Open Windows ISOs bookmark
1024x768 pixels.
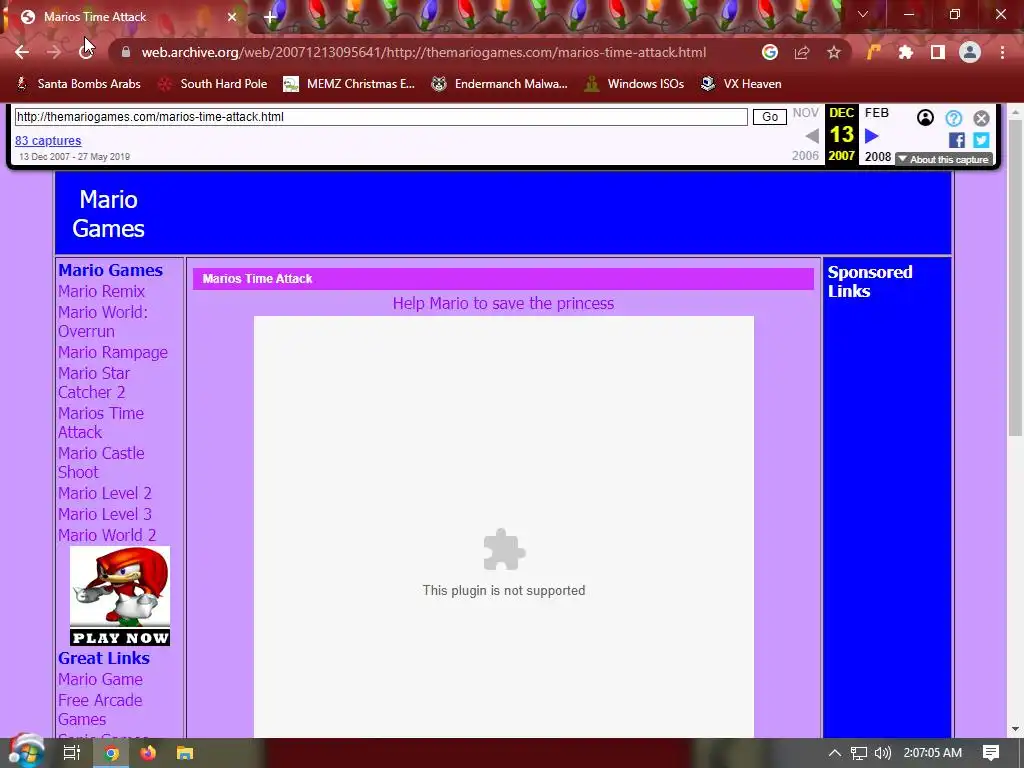coord(634,84)
